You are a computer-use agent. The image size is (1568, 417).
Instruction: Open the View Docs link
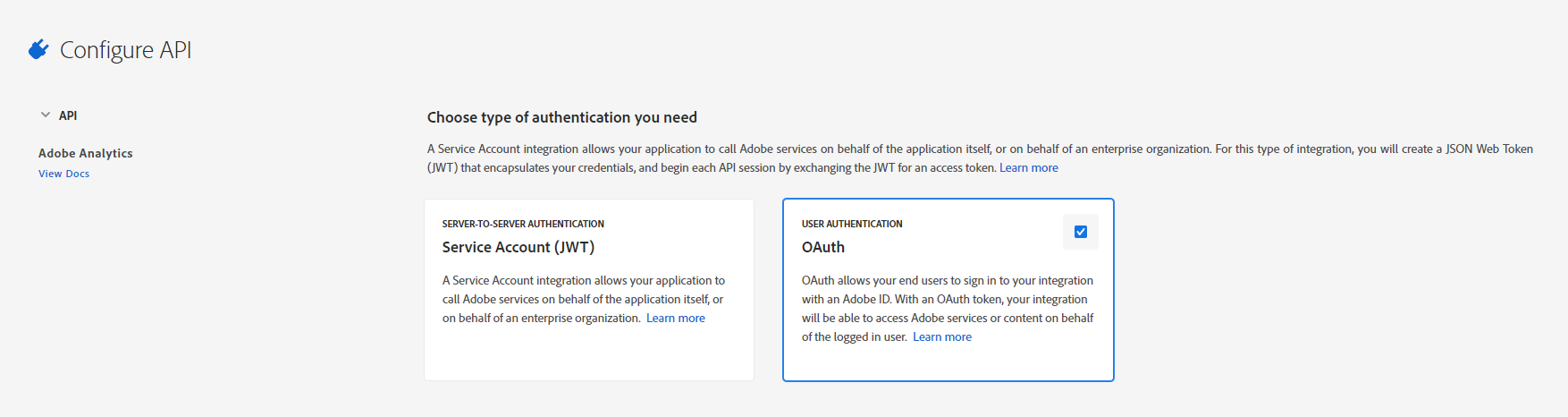[x=63, y=174]
